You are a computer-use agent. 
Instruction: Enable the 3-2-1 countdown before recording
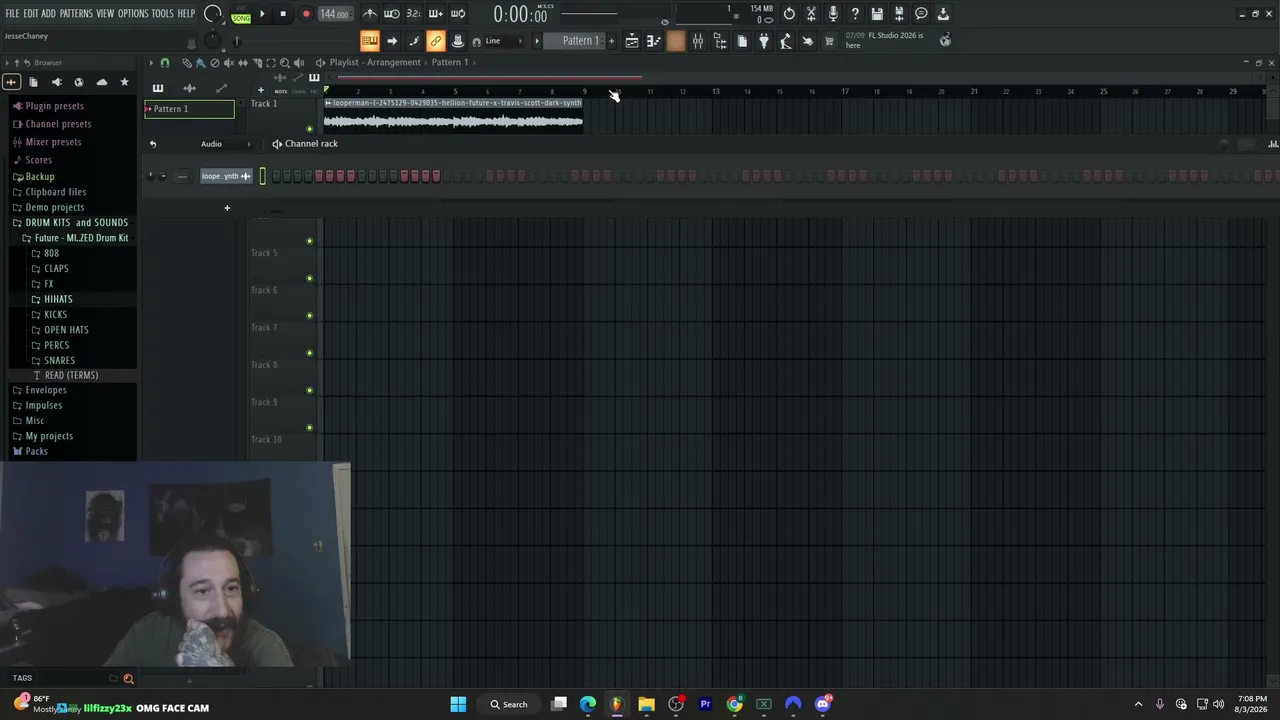point(413,14)
